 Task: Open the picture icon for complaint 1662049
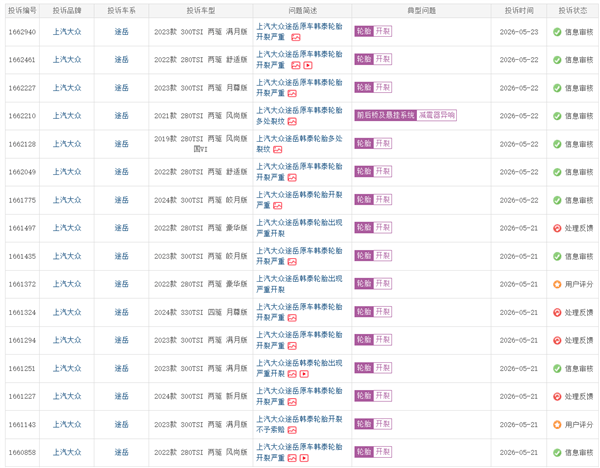292,178
